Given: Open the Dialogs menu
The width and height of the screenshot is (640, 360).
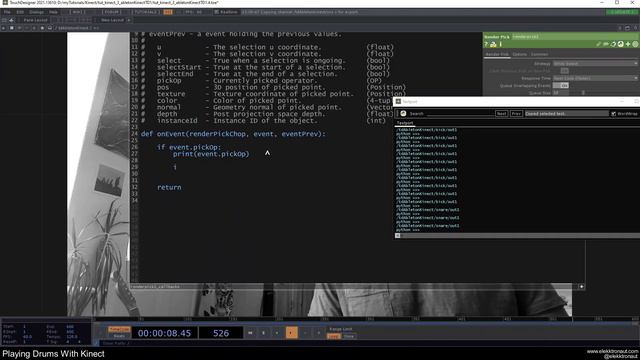Looking at the screenshot, I should (36, 12).
